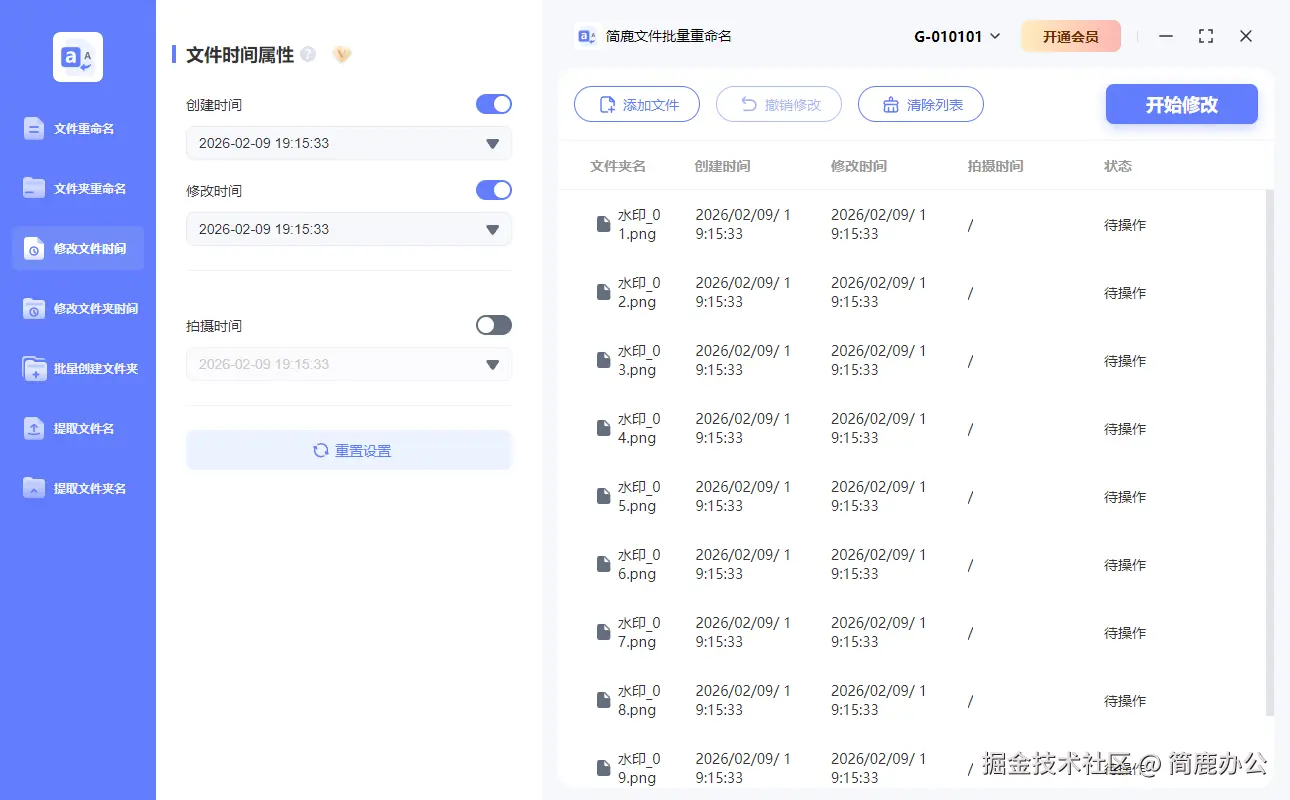Select the 提取文件名 function

(77, 428)
